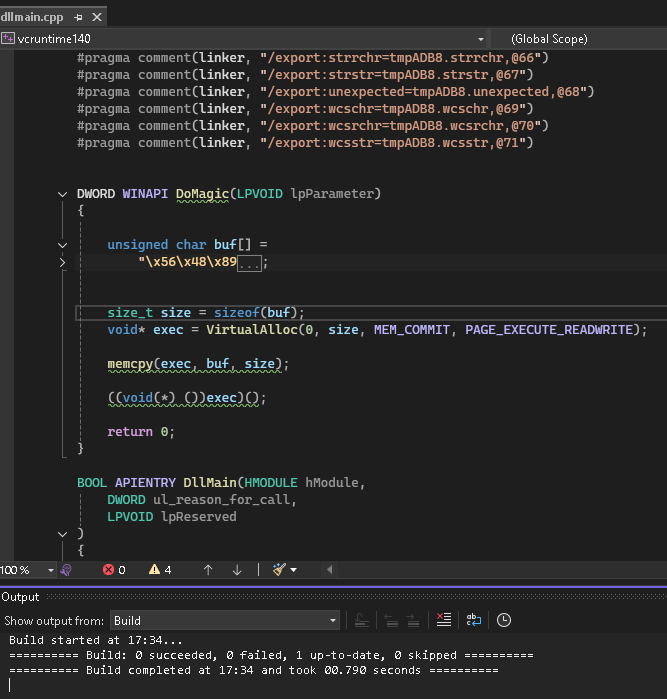Open the code cleanup dropdown arrow
Viewport: 667px width, 699px height.
tap(293, 570)
